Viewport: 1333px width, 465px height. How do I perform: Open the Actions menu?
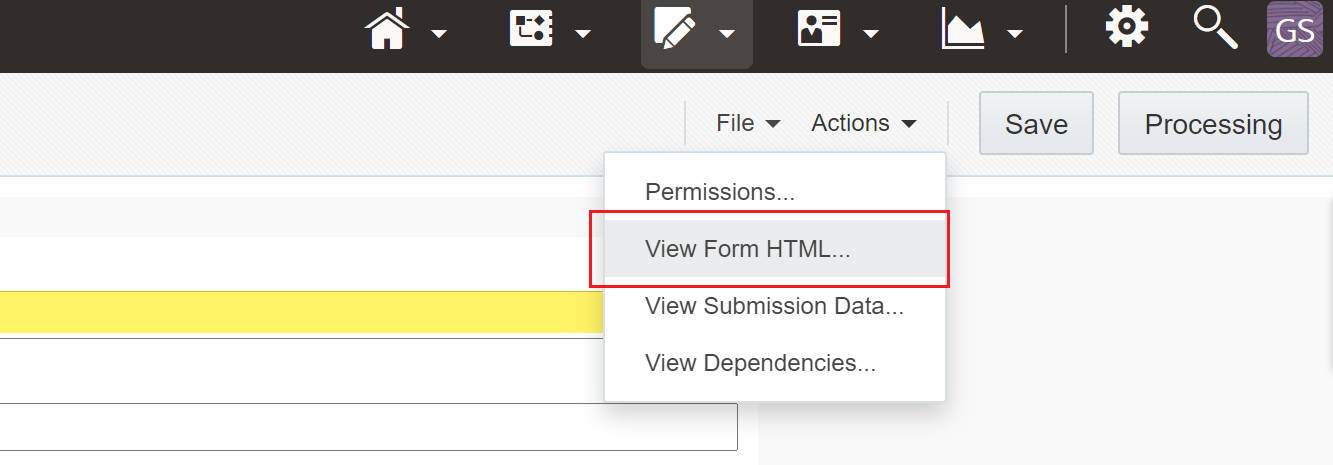[864, 123]
